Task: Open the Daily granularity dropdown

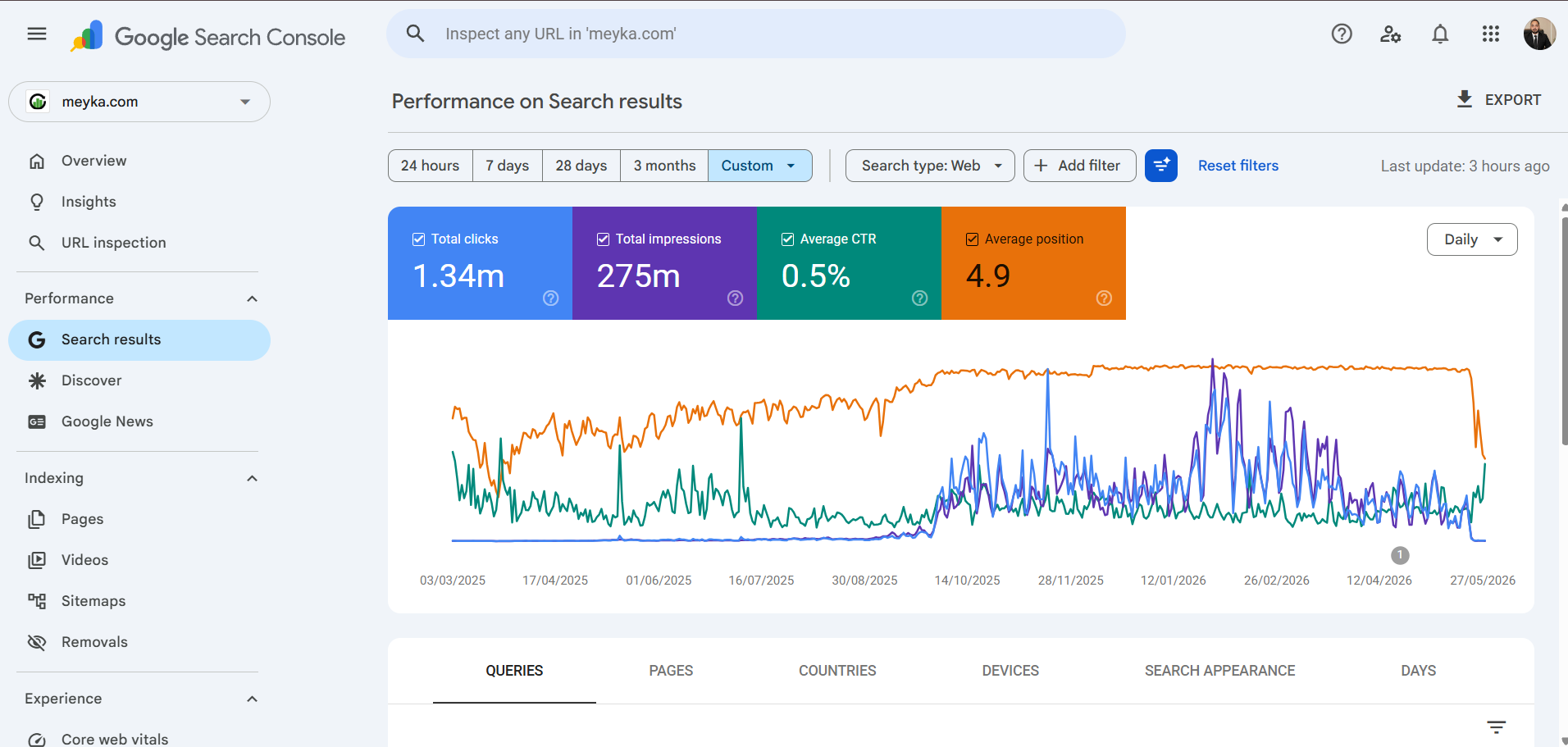Action: [1472, 239]
